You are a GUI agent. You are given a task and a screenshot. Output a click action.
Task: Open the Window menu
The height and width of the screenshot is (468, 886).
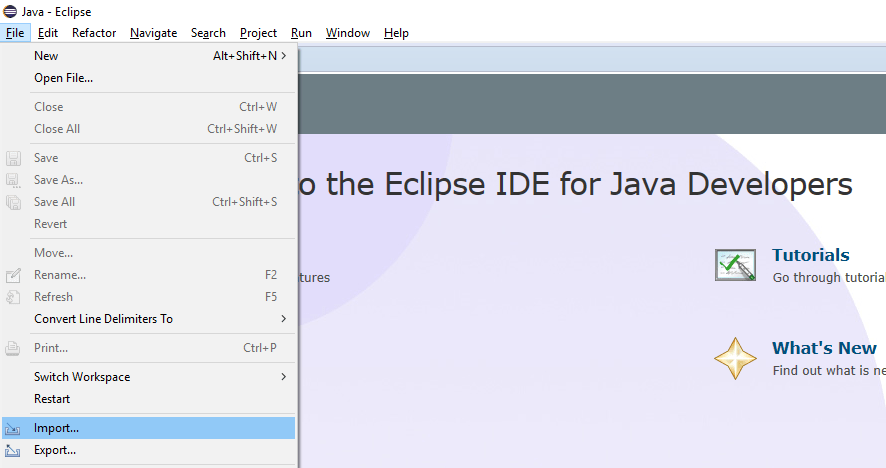[348, 33]
